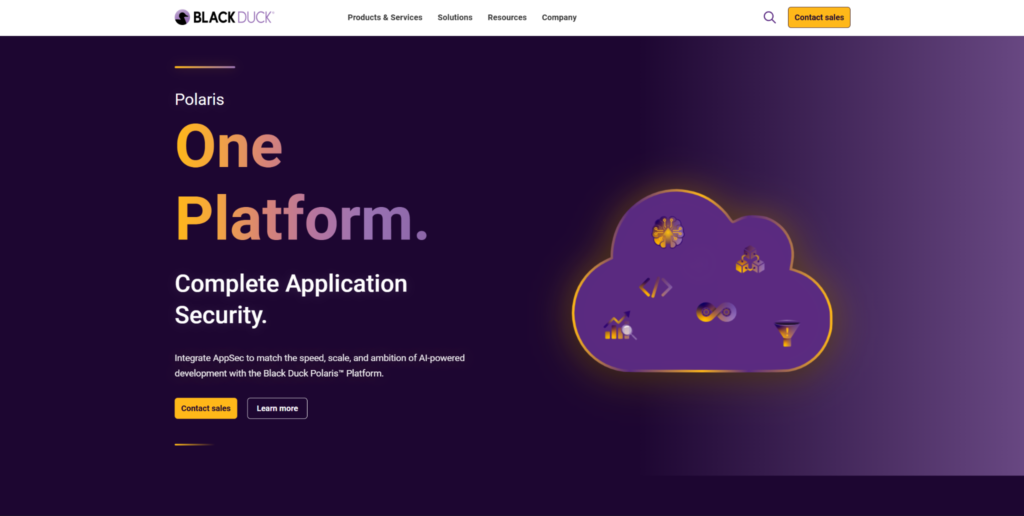Viewport: 1024px width, 516px height.
Task: Click Contact sales in the header
Action: point(819,18)
